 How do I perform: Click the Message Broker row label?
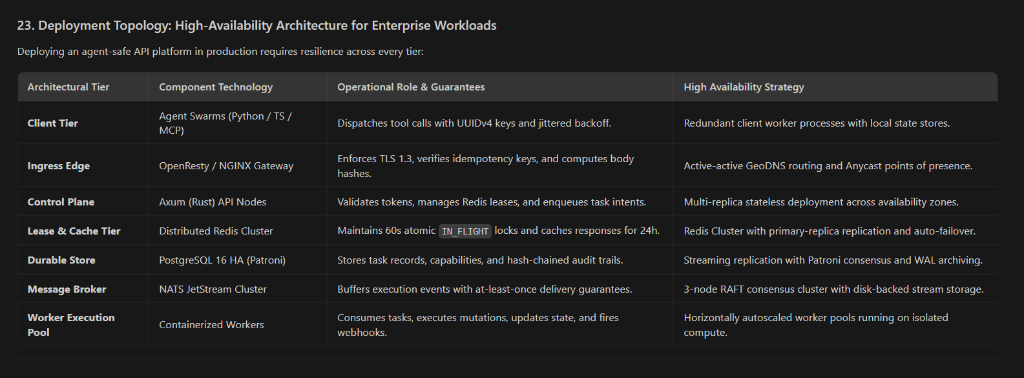point(67,289)
